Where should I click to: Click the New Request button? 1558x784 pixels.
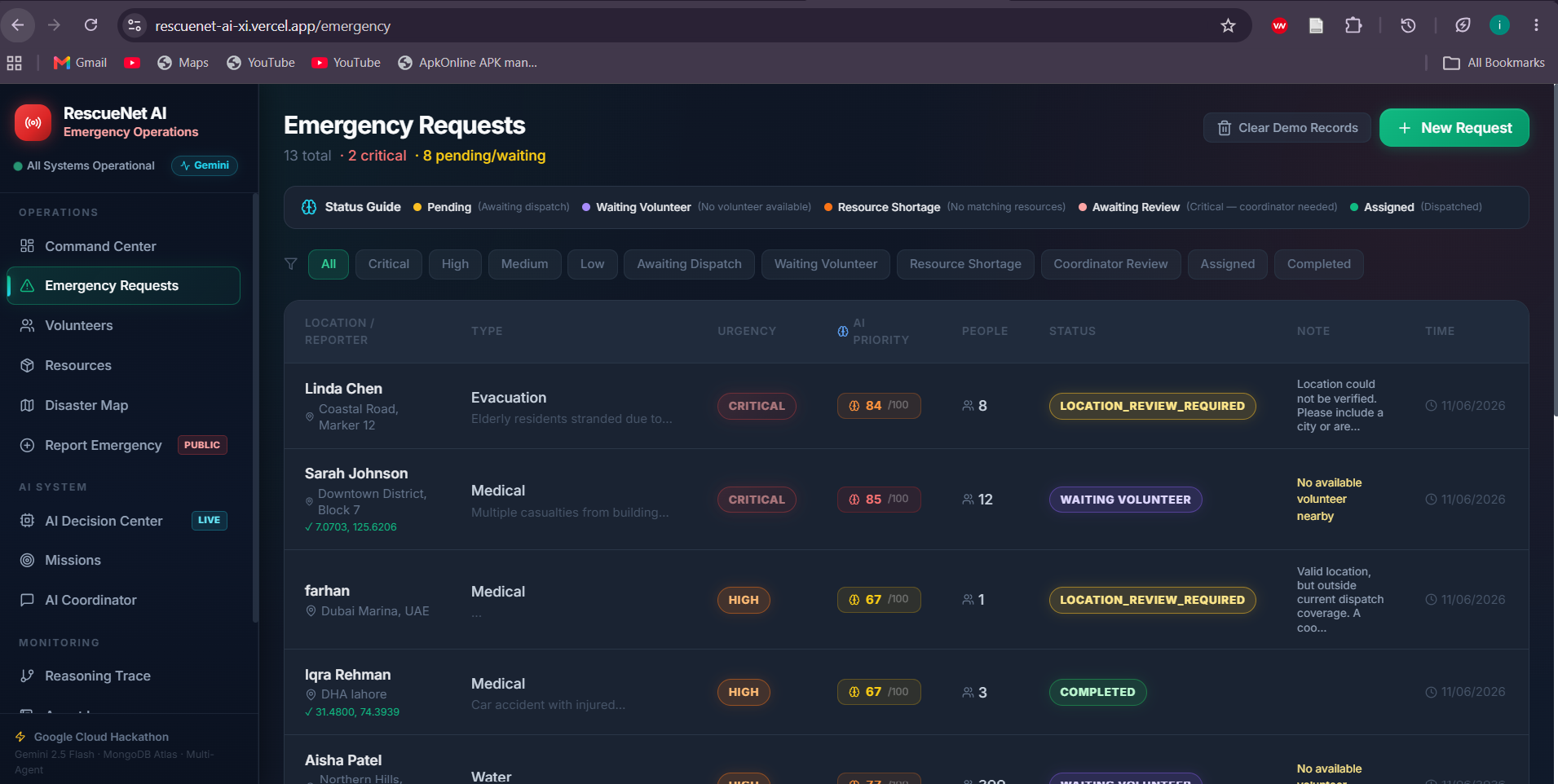[1454, 128]
